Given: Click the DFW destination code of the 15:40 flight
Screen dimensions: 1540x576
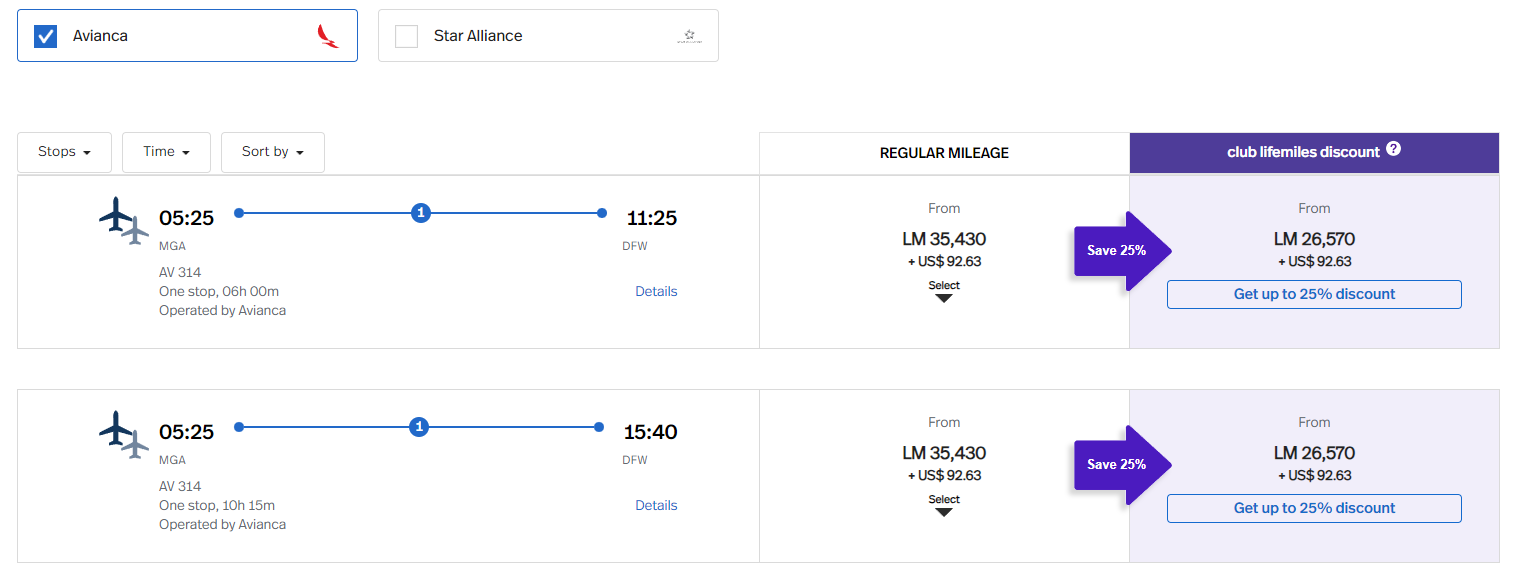Looking at the screenshot, I should pos(635,460).
